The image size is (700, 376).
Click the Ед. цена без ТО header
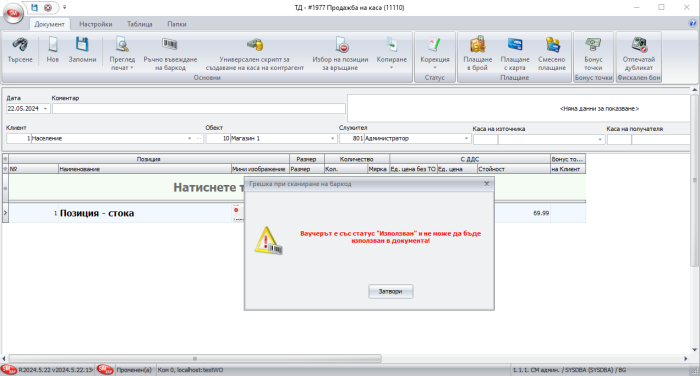413,169
